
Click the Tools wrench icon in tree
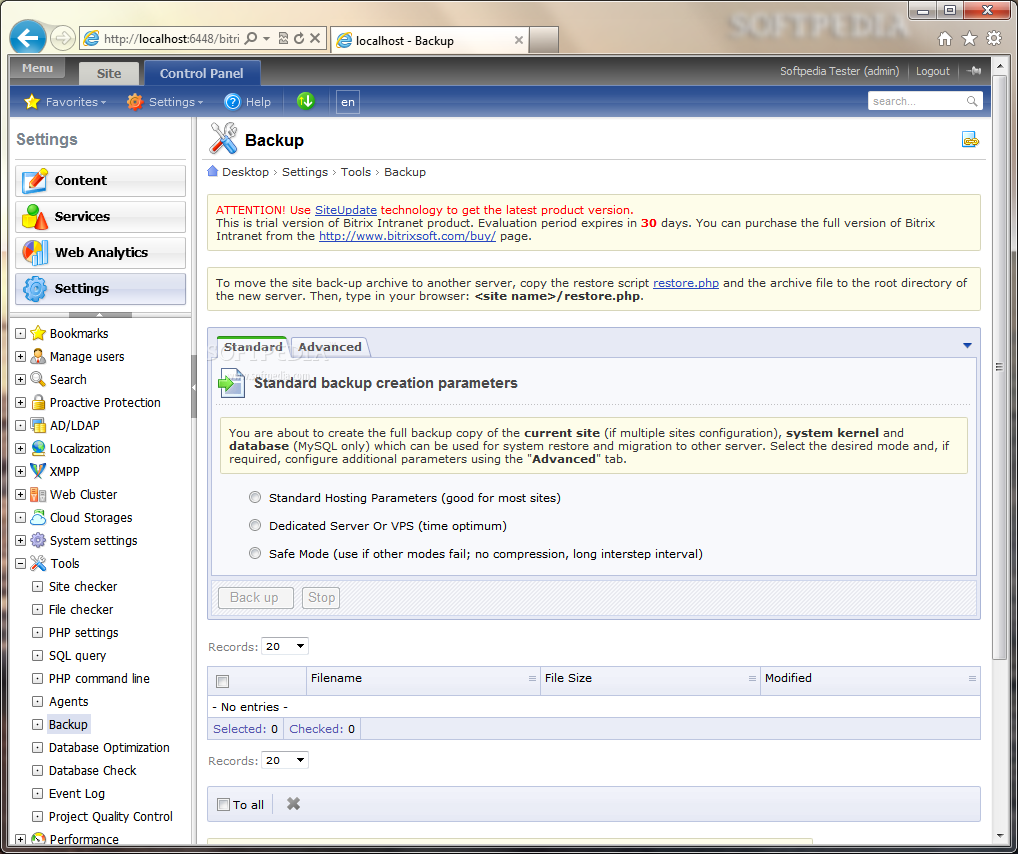[x=38, y=564]
